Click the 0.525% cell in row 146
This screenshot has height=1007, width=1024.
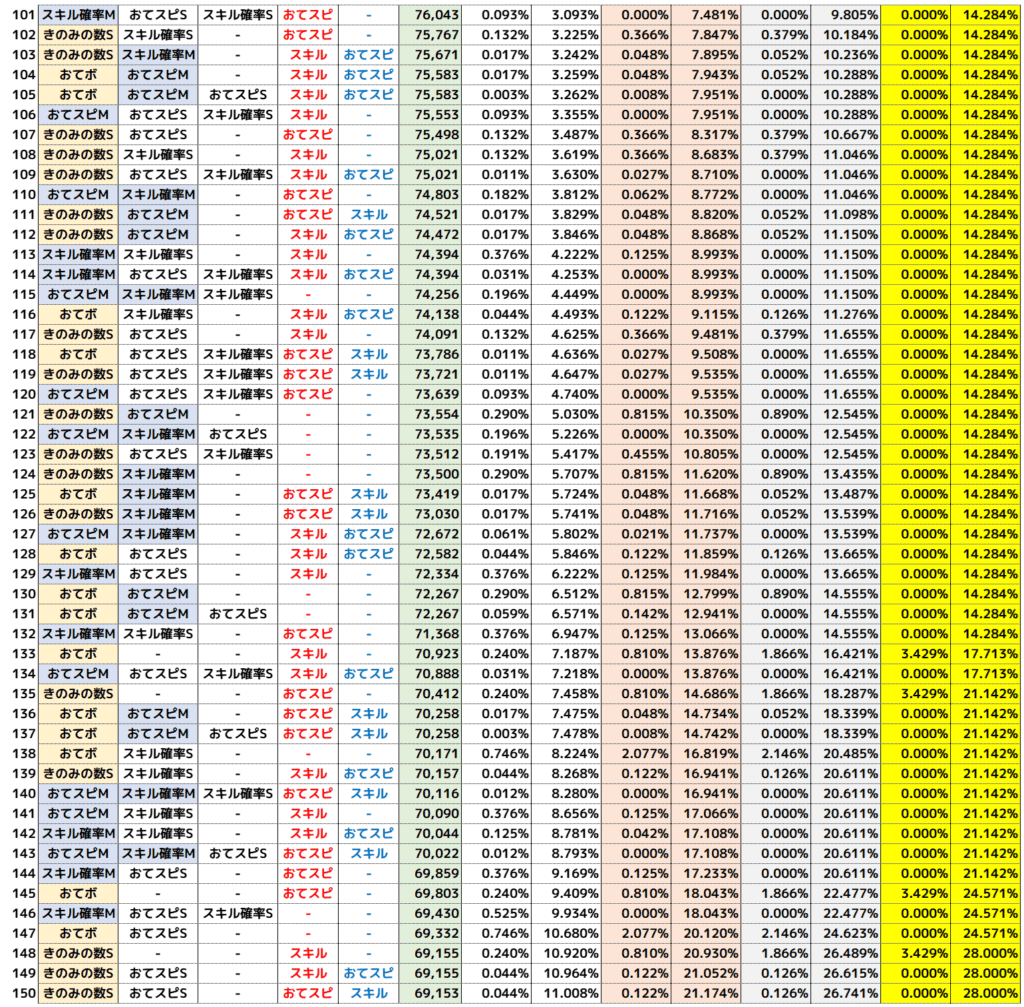(498, 913)
